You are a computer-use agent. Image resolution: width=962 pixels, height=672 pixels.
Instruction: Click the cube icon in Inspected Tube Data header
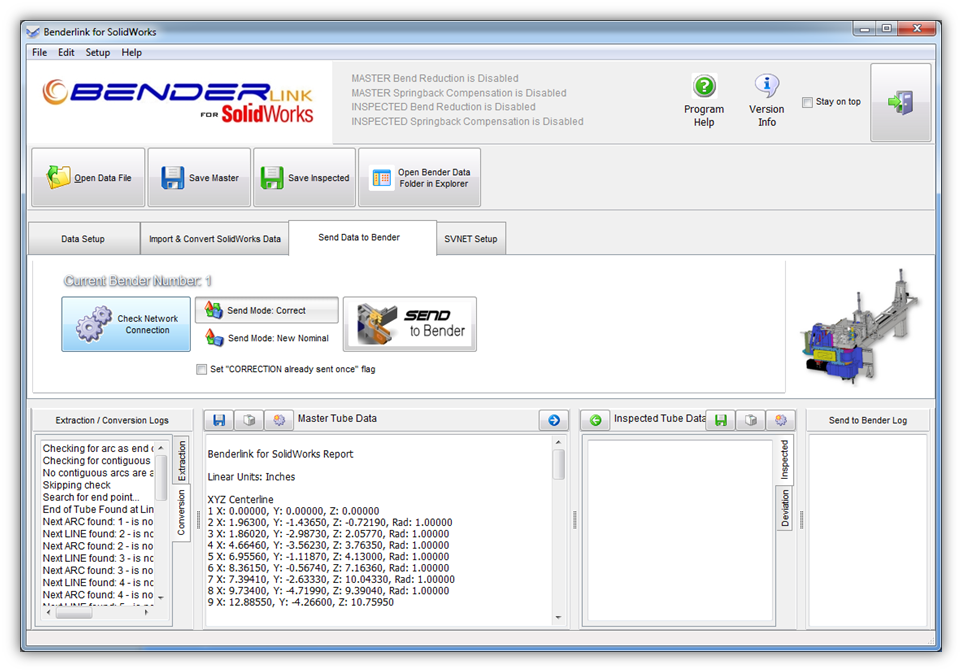point(750,420)
